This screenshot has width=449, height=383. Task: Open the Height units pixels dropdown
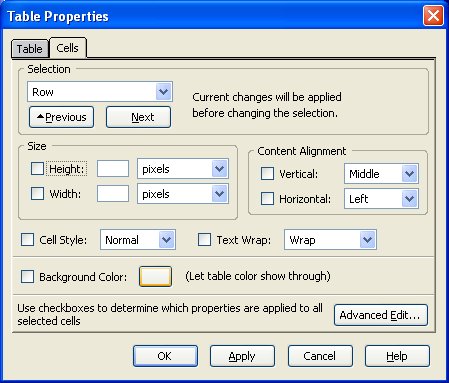point(183,169)
